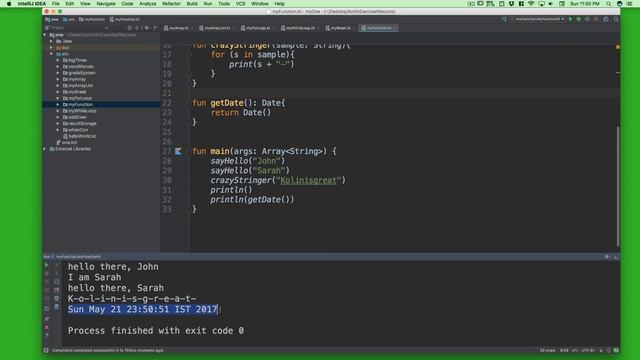Open Project Structure from the toolbar
Image resolution: width=640 pixels, height=360 pixels.
[x=606, y=19]
